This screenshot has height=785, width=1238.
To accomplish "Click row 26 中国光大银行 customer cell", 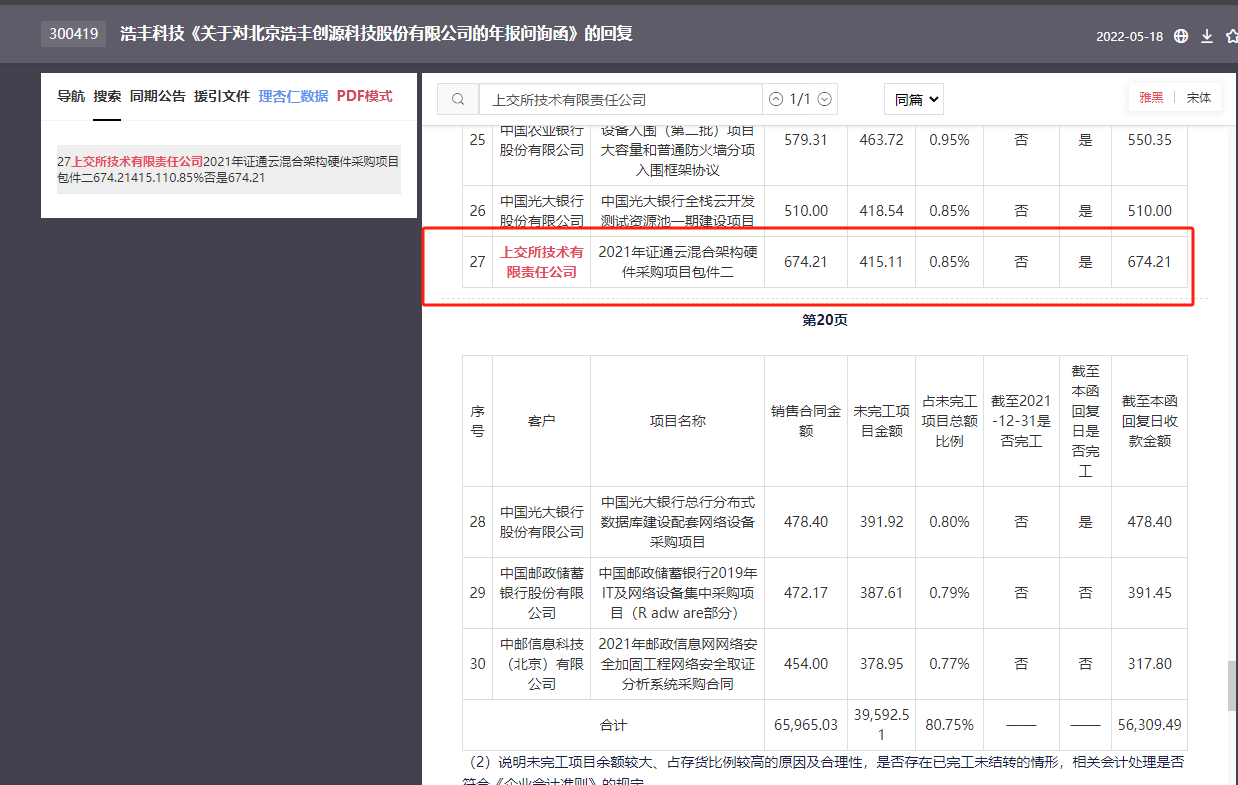I will [541, 211].
